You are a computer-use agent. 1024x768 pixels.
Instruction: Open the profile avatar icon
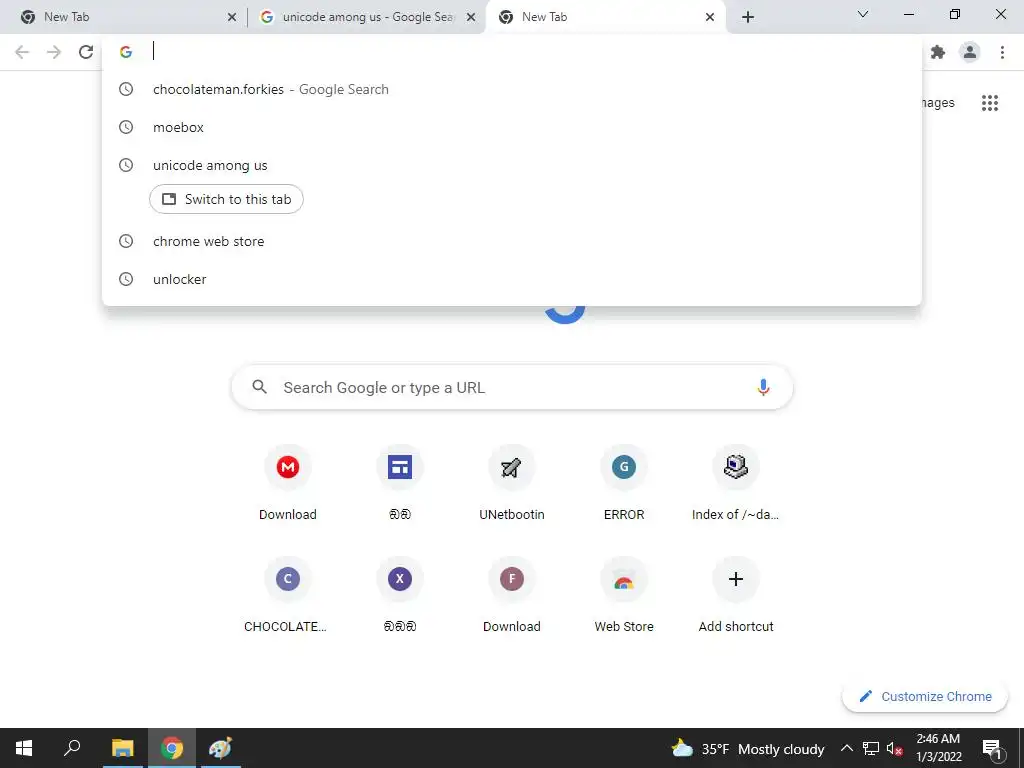click(x=970, y=52)
